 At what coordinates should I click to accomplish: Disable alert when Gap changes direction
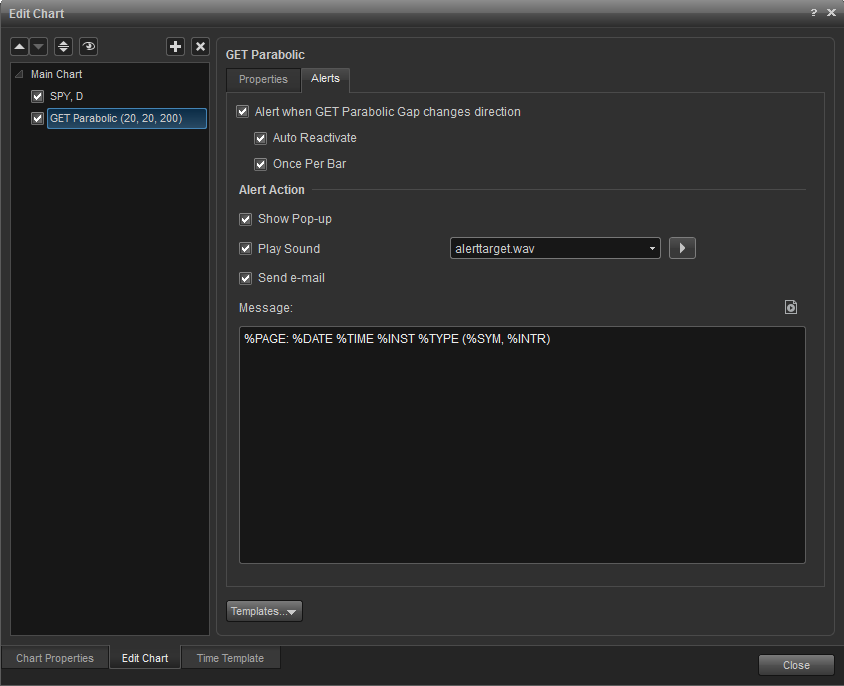[243, 111]
